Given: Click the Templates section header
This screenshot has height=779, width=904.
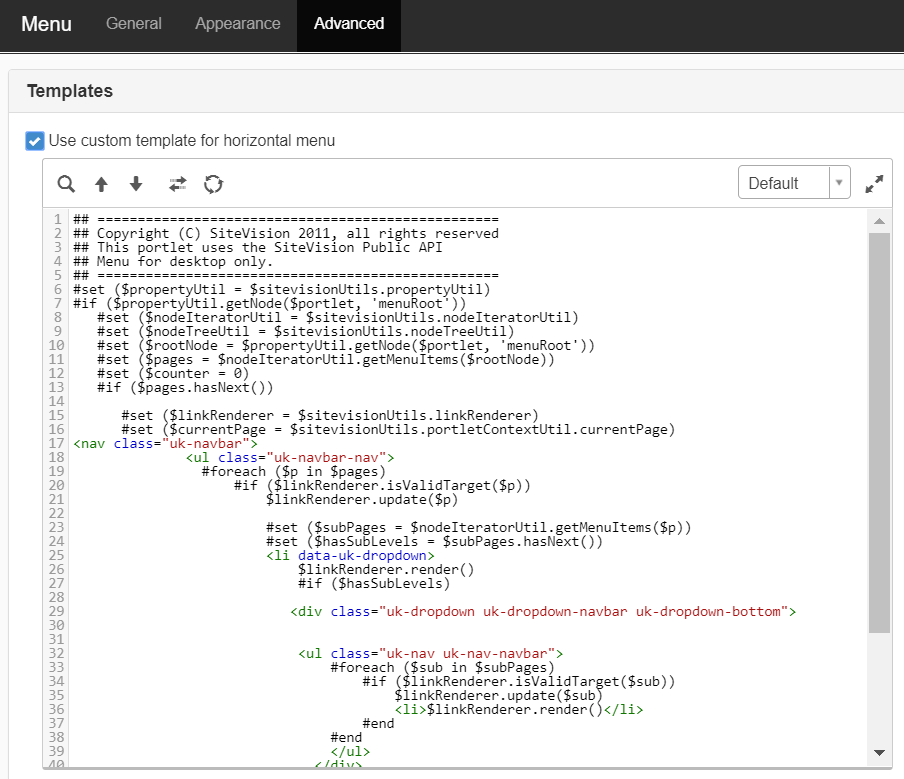Looking at the screenshot, I should coord(70,91).
